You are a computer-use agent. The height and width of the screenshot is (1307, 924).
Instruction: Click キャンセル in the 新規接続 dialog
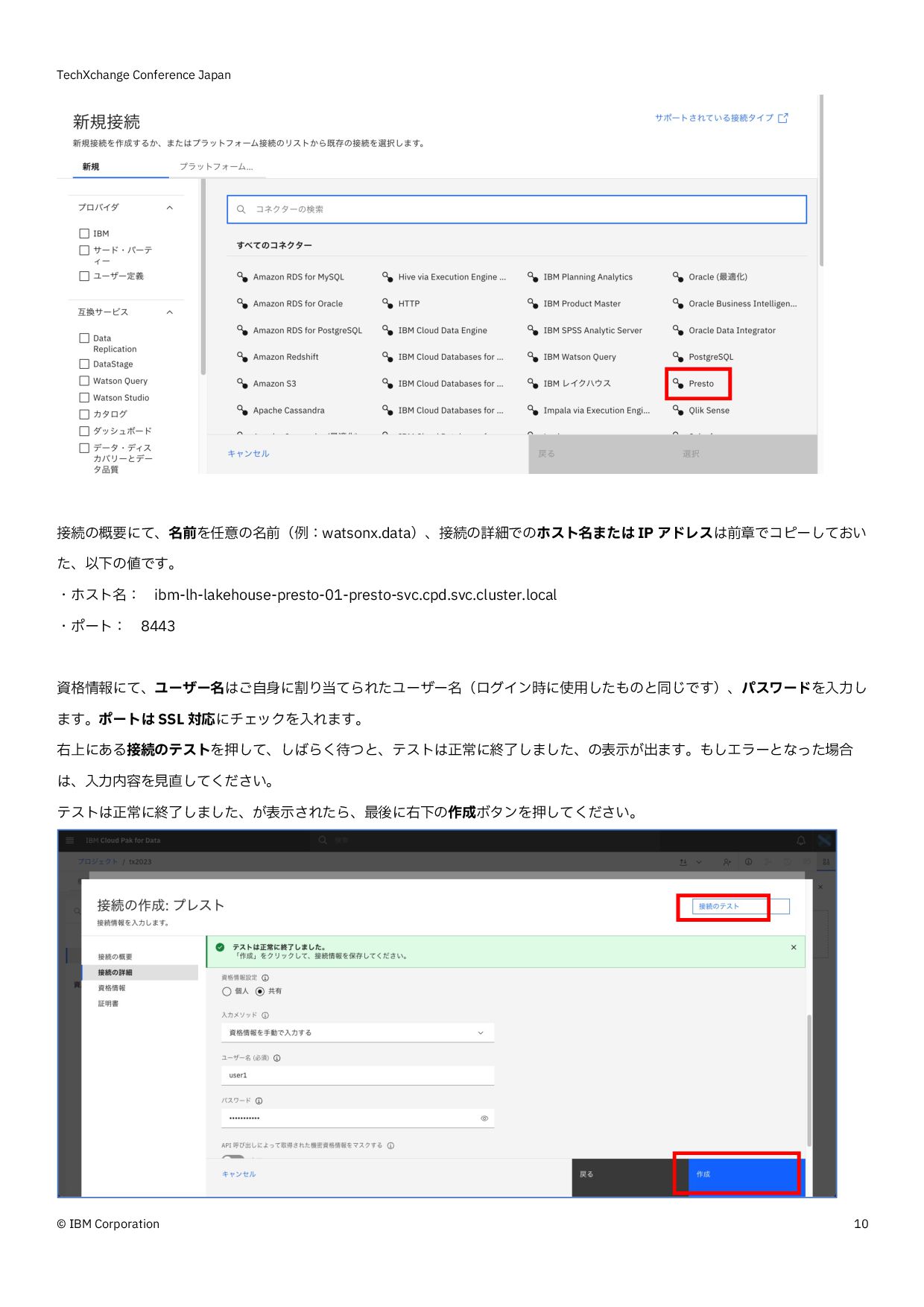click(248, 453)
